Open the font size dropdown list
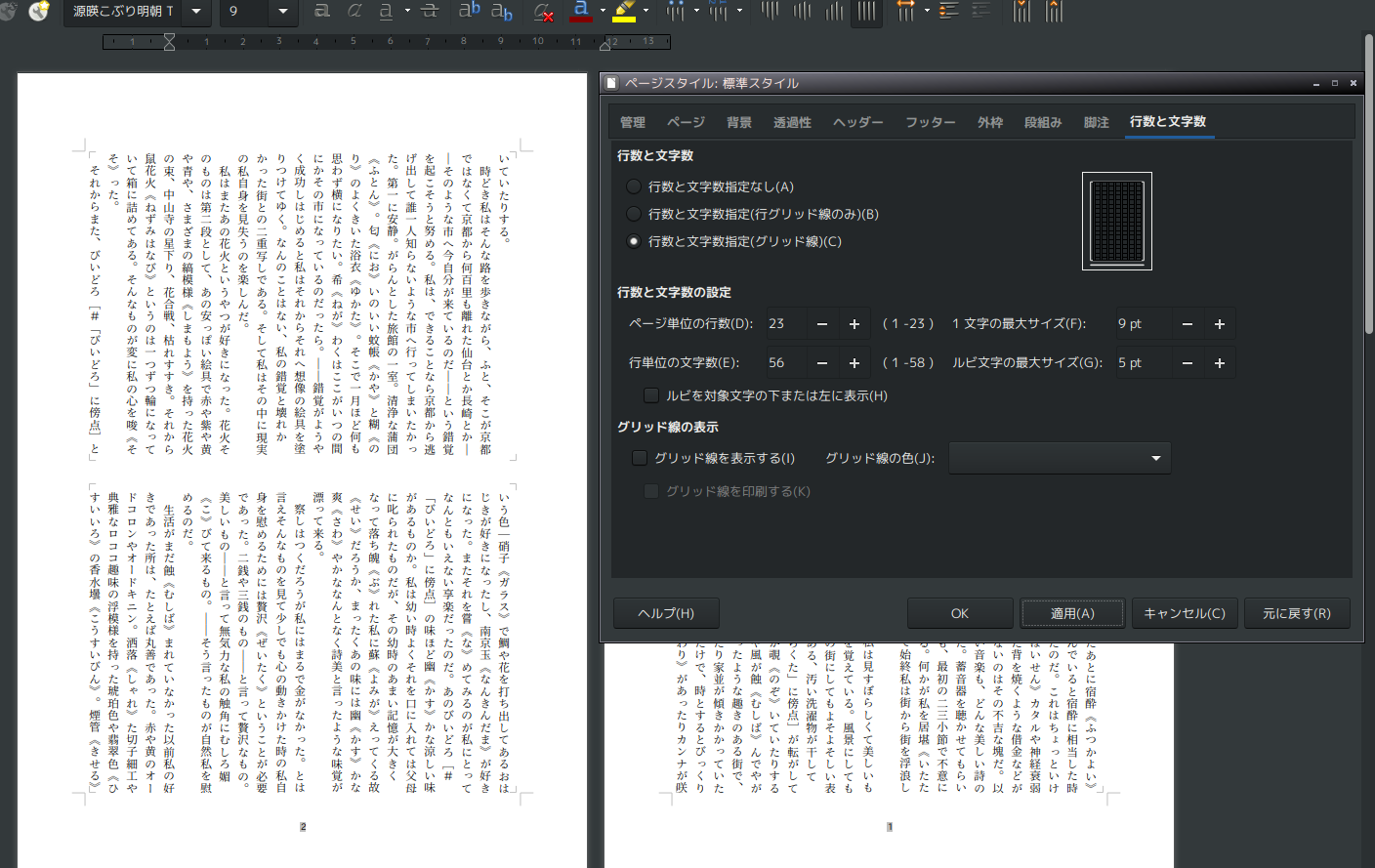1375x868 pixels. pyautogui.click(x=283, y=12)
